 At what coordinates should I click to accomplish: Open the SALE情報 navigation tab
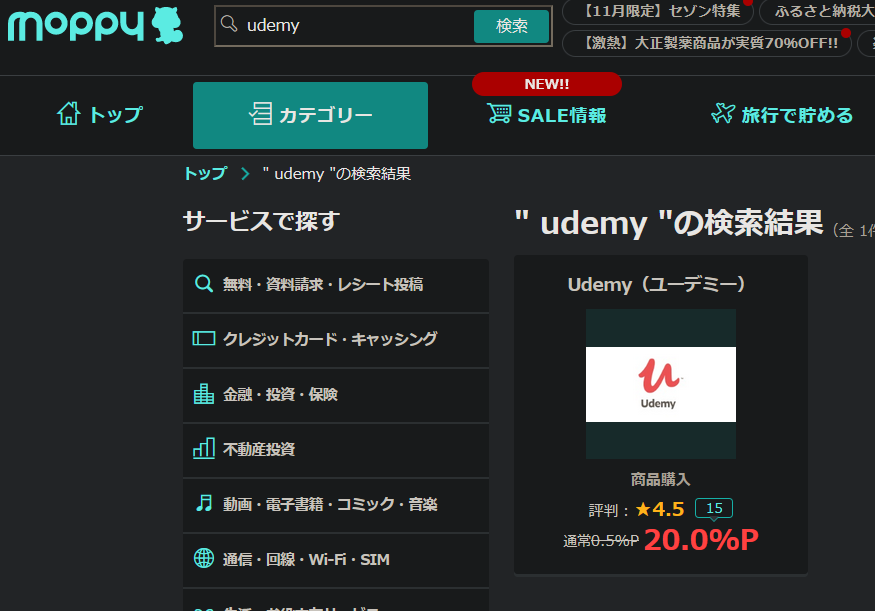546,115
